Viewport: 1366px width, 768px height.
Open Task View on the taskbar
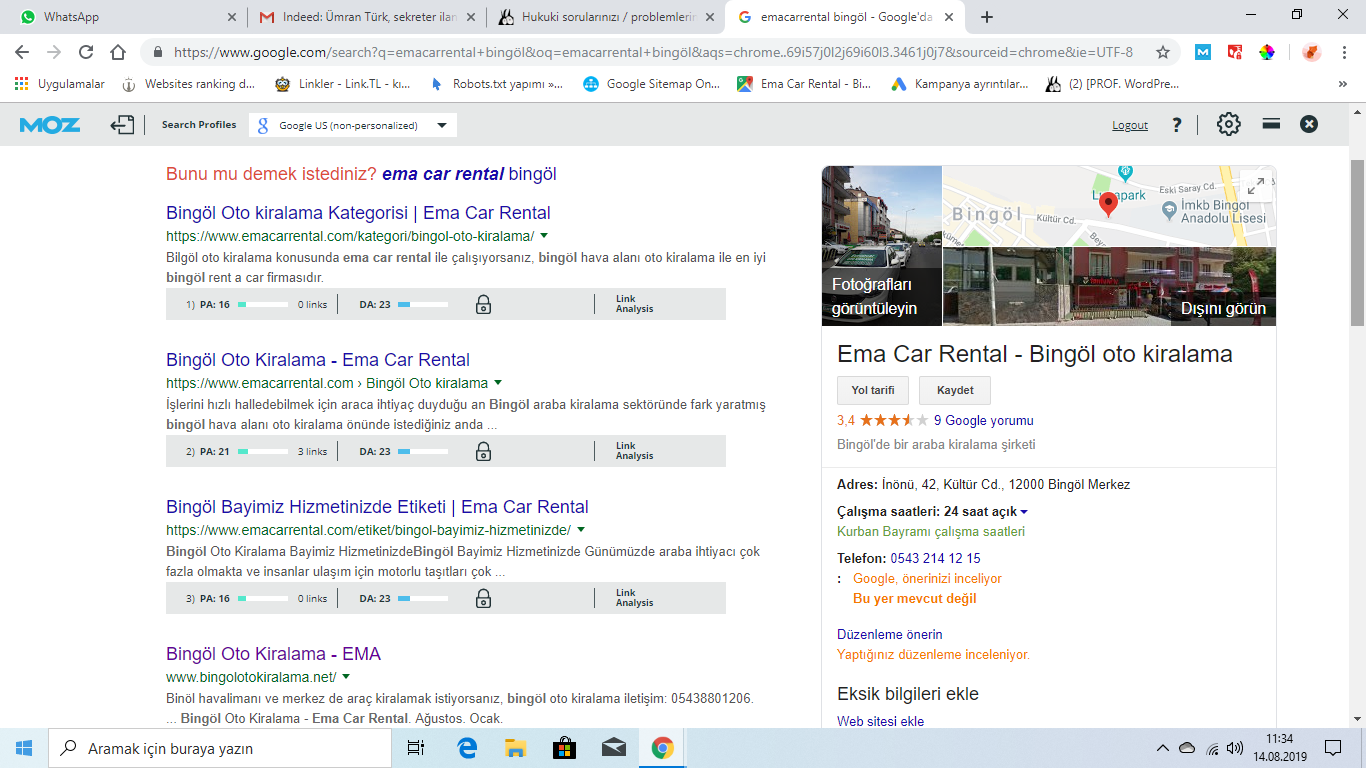pos(416,748)
